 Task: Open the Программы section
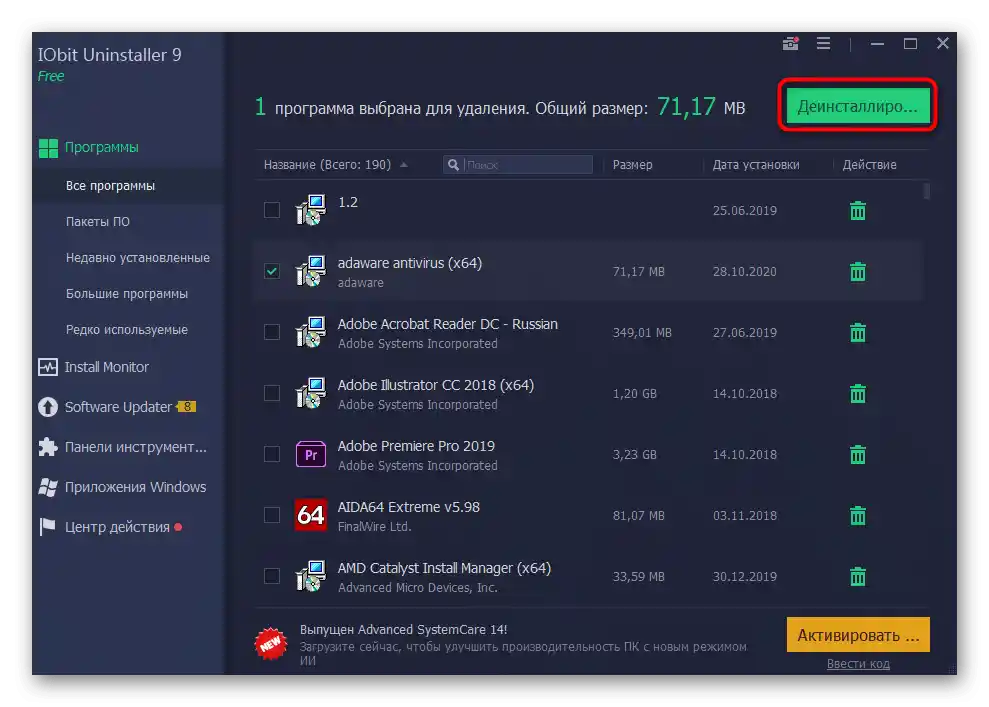click(102, 148)
